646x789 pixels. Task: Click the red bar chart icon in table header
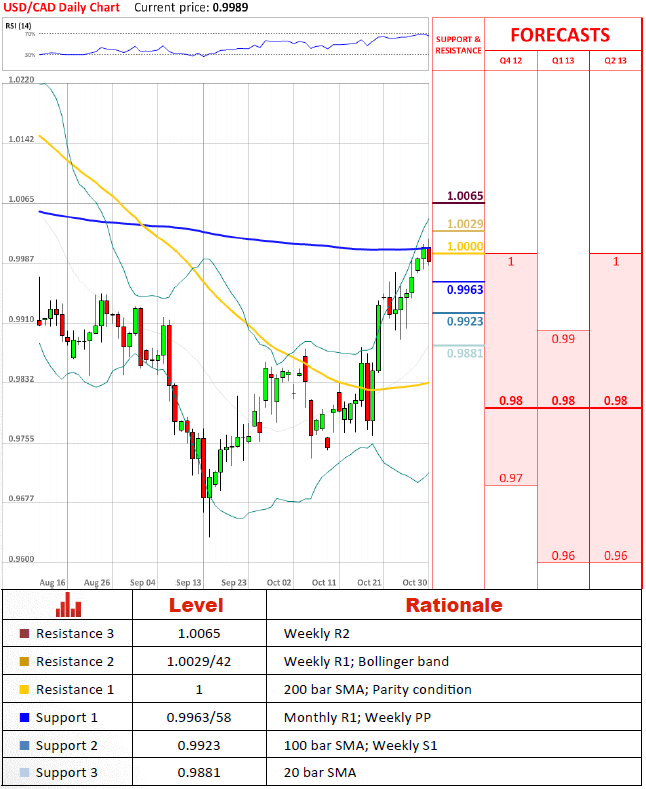[68, 604]
